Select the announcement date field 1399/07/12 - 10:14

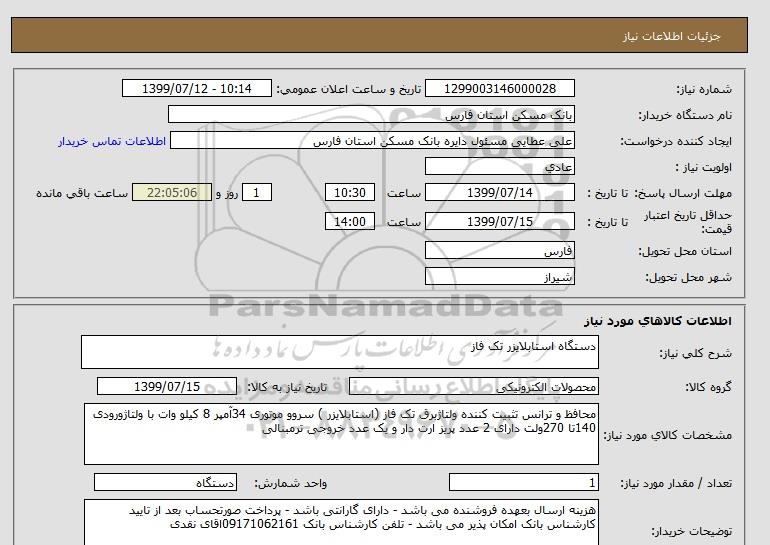tap(196, 89)
